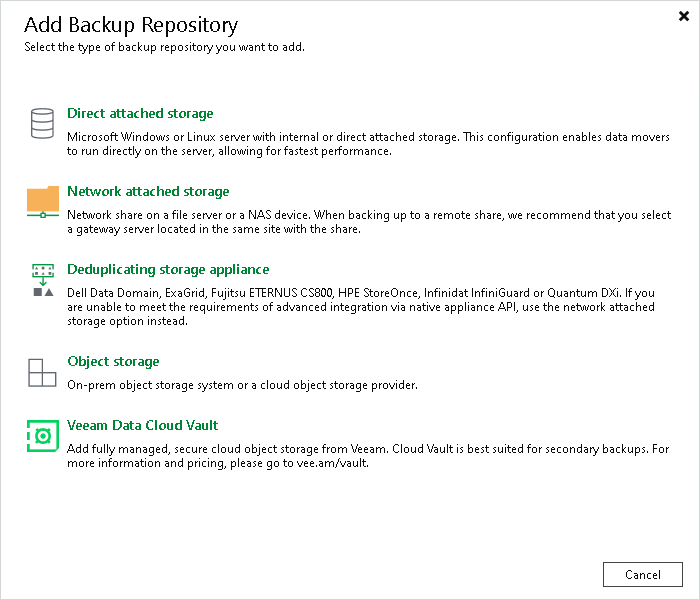
Task: Click the 'Select the type of backup repository' subtitle
Action: (165, 47)
